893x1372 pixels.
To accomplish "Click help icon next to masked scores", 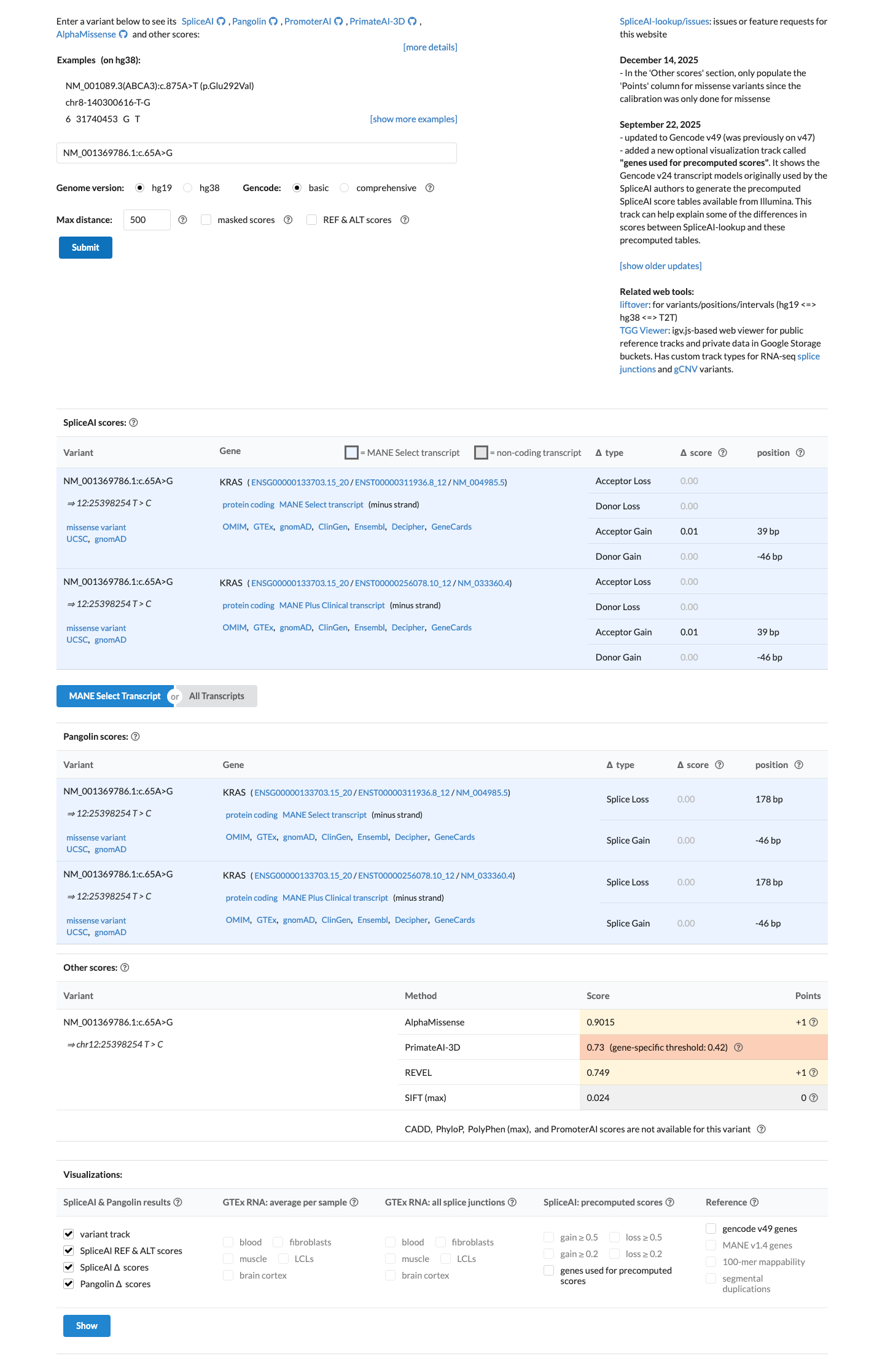I will coord(288,220).
